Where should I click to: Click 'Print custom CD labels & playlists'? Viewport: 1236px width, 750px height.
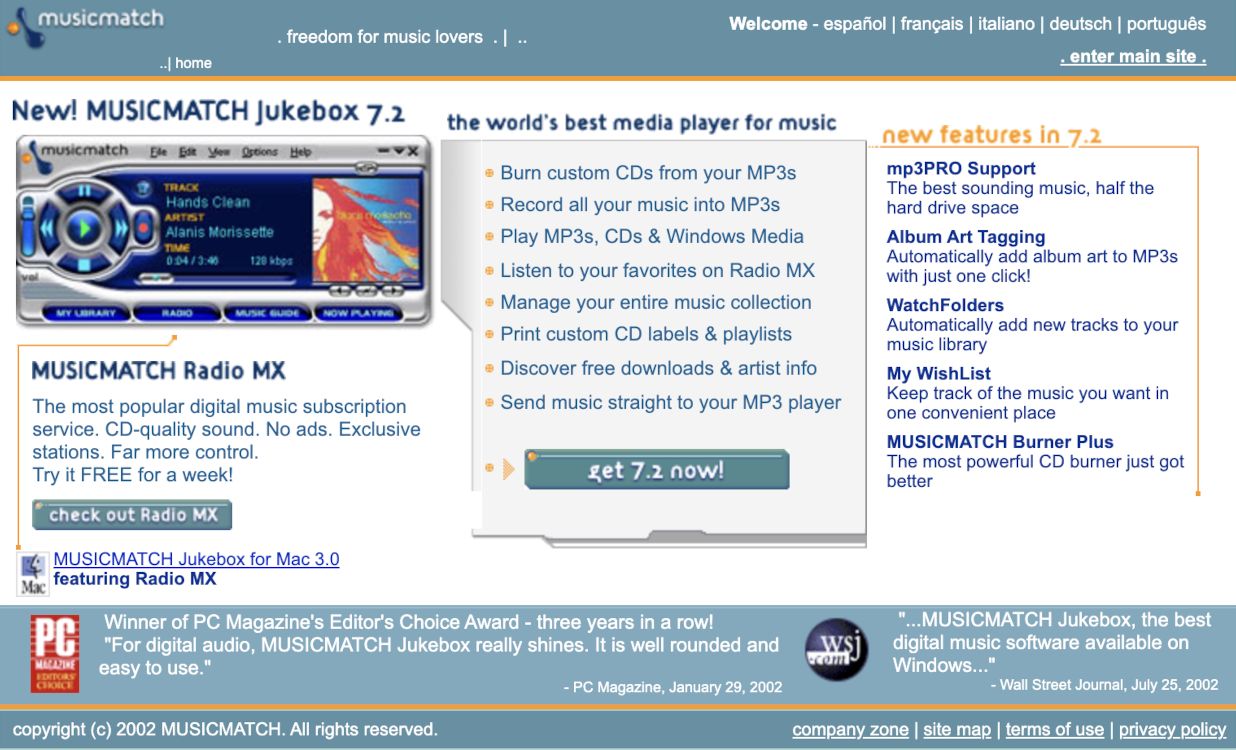click(x=646, y=334)
